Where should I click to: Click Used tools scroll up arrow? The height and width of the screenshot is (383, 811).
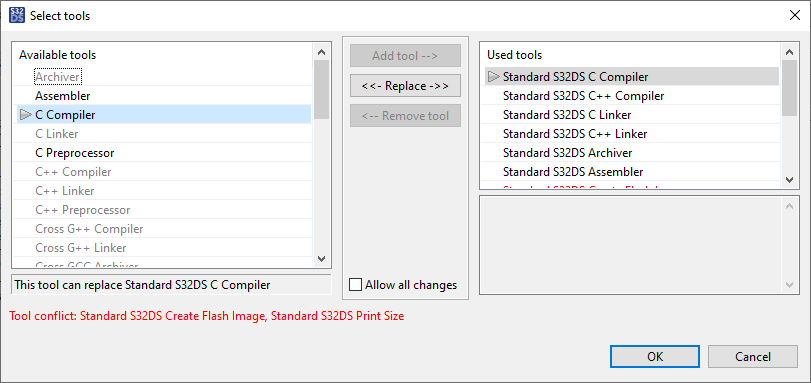pos(789,52)
